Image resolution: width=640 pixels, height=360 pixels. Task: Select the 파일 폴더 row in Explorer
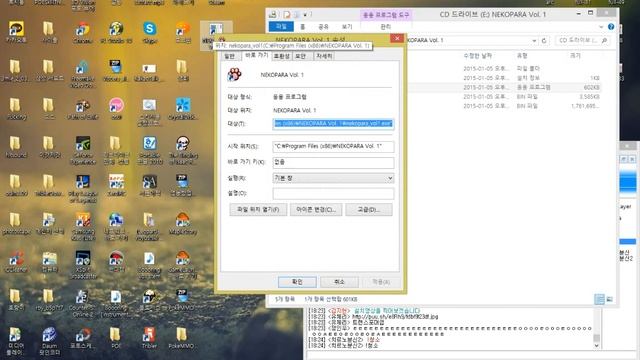(504, 69)
